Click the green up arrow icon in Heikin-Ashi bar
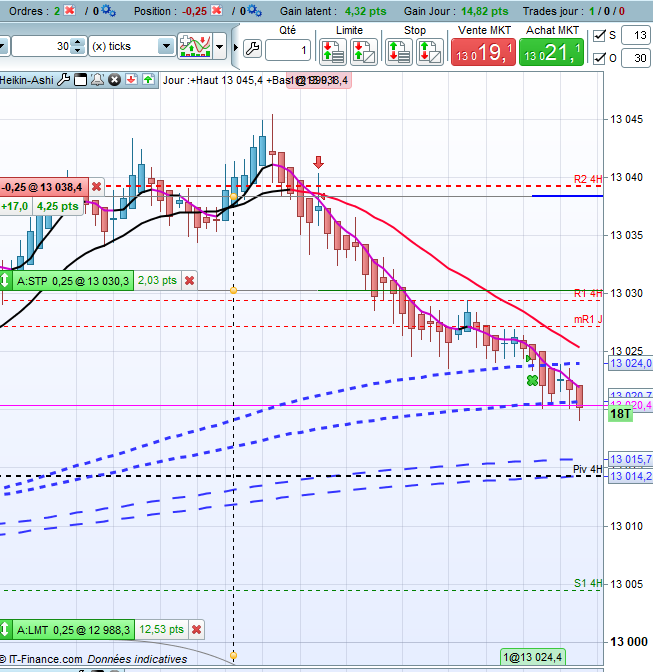 coord(148,80)
